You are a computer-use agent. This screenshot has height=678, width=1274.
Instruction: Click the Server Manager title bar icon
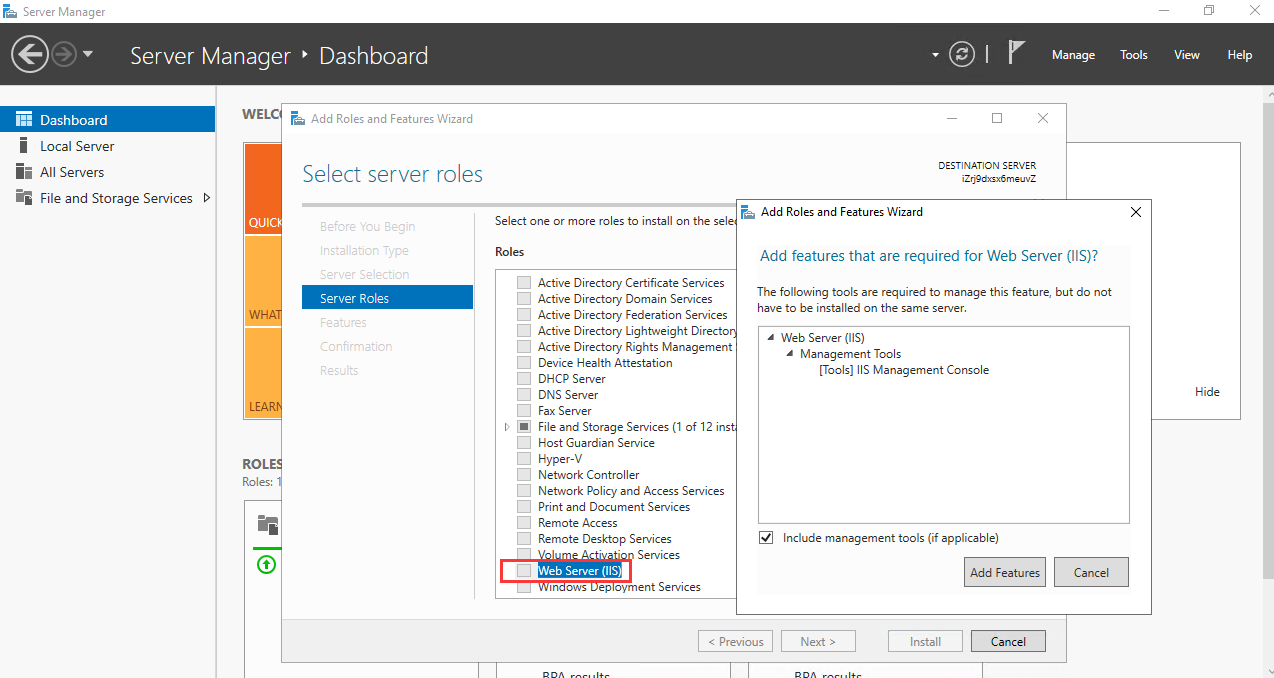(11, 11)
